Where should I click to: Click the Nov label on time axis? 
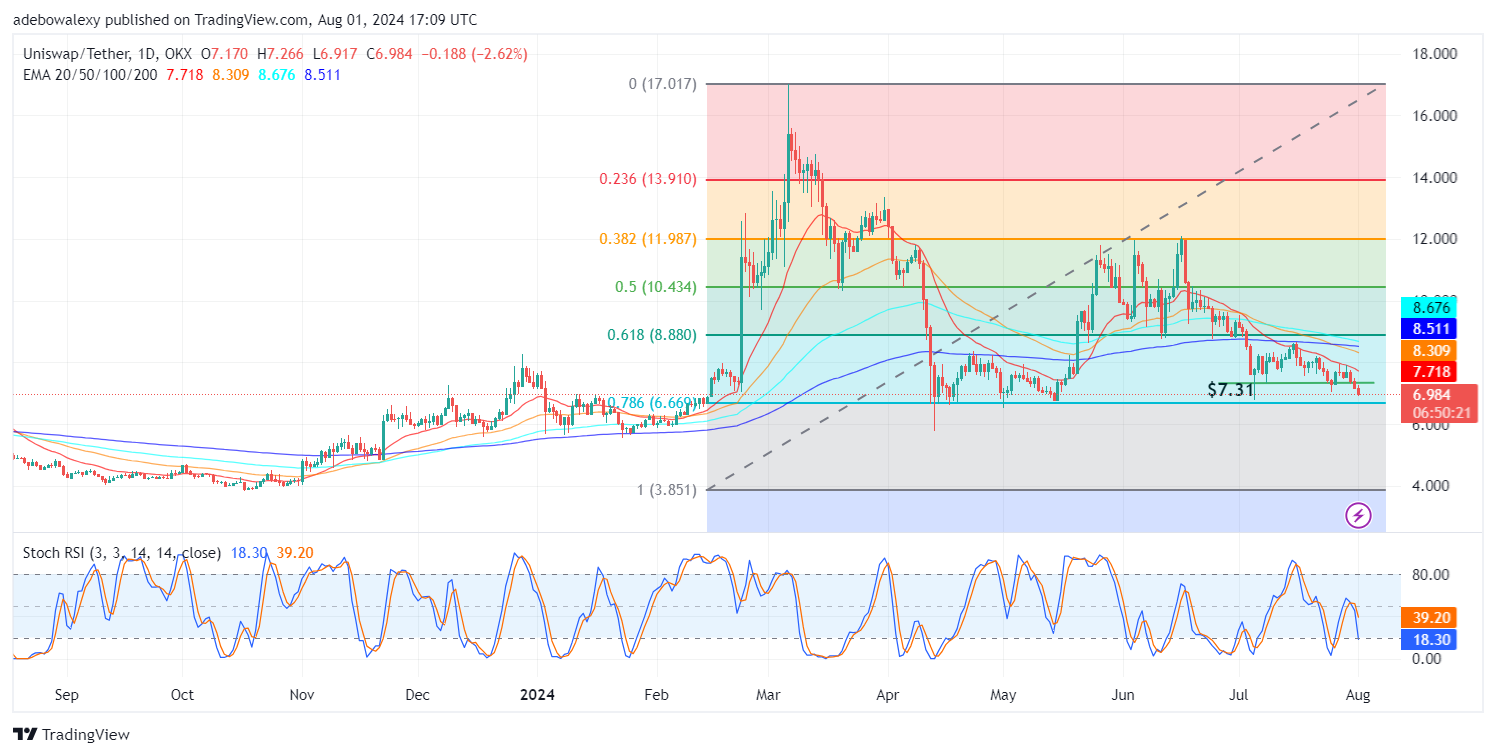303,694
